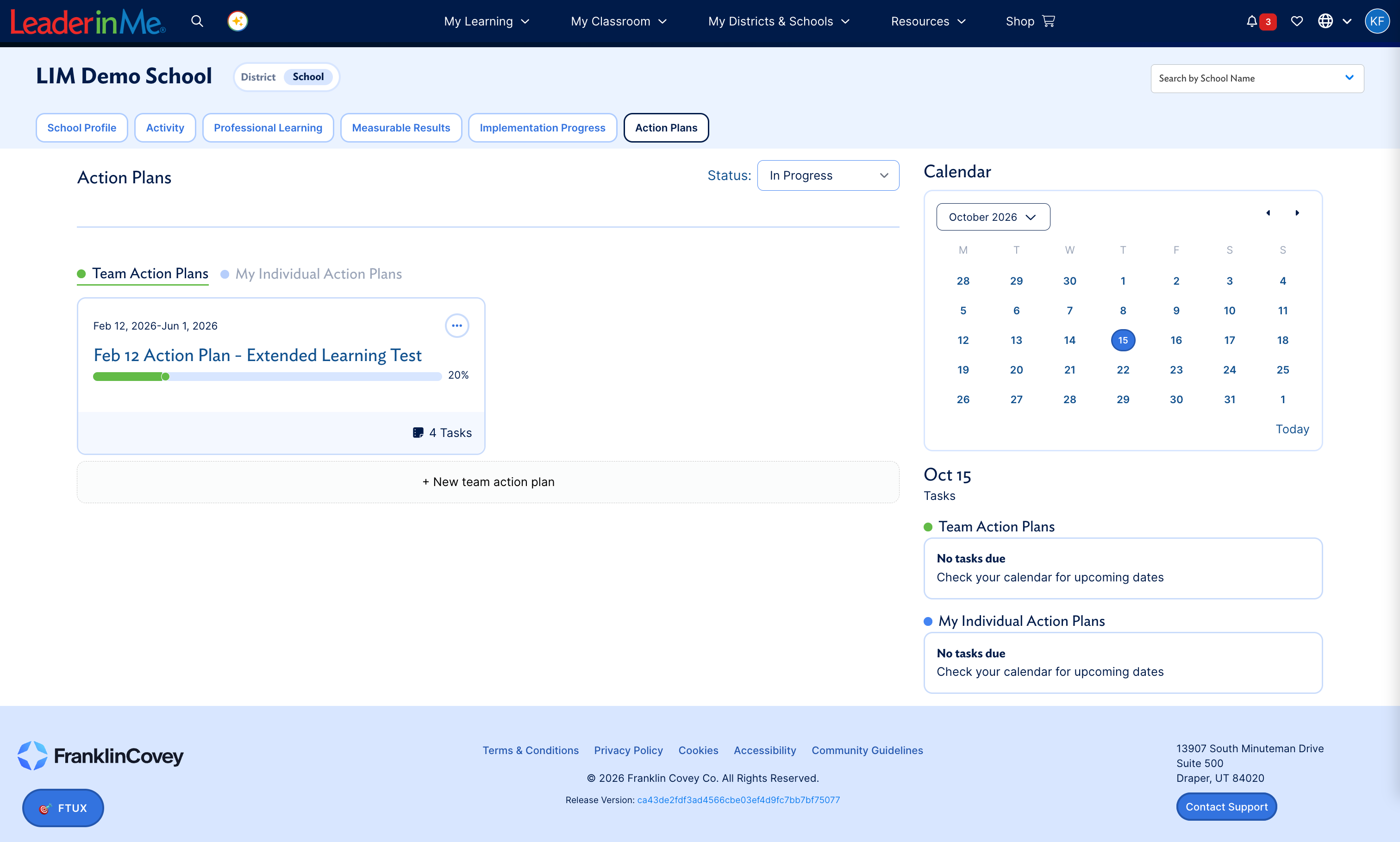Screen dimensions: 1400x842
Task: Open the Implementation Progress tab
Action: pyautogui.click(x=543, y=128)
